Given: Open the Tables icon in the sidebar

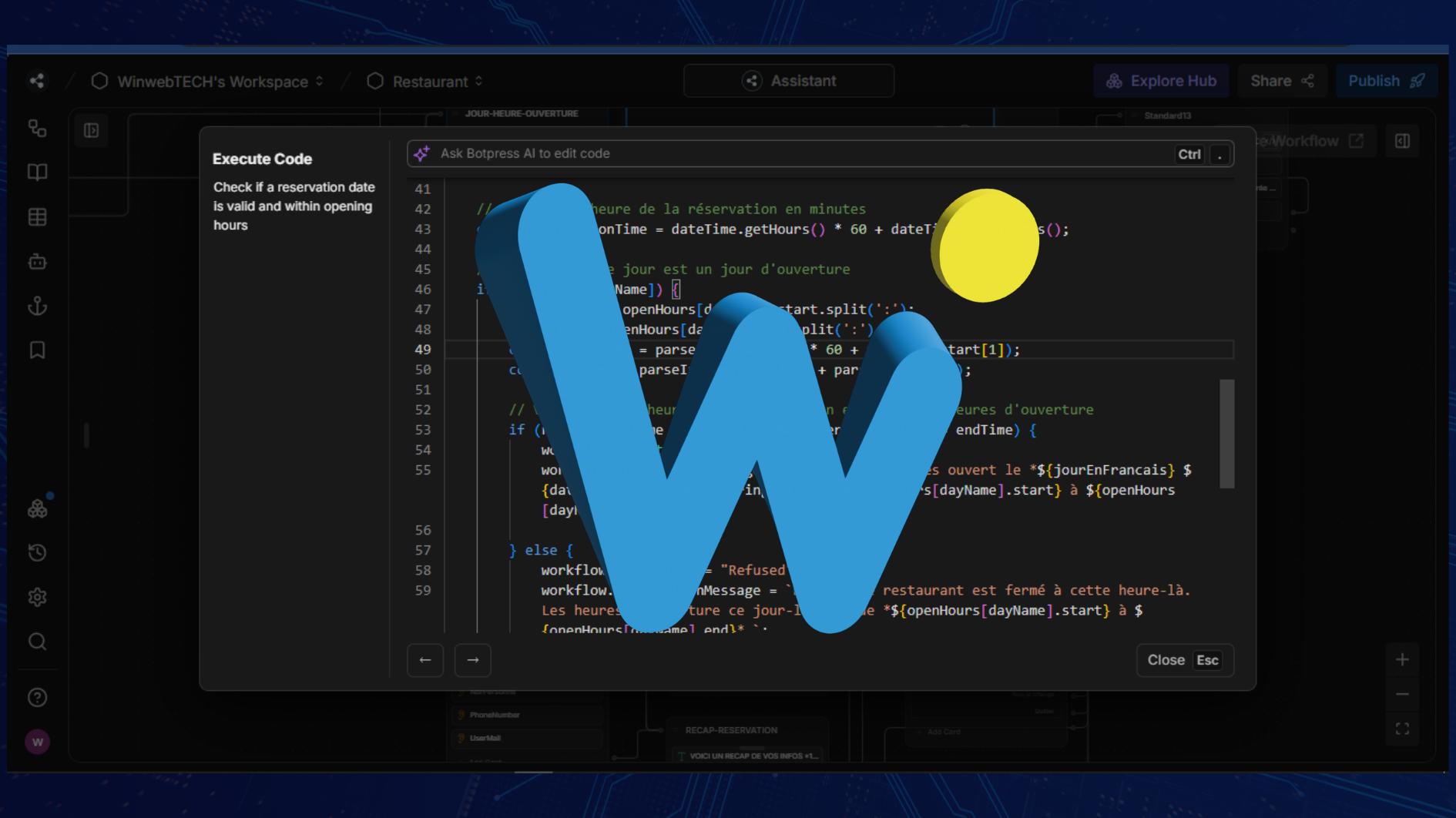Looking at the screenshot, I should (x=37, y=217).
